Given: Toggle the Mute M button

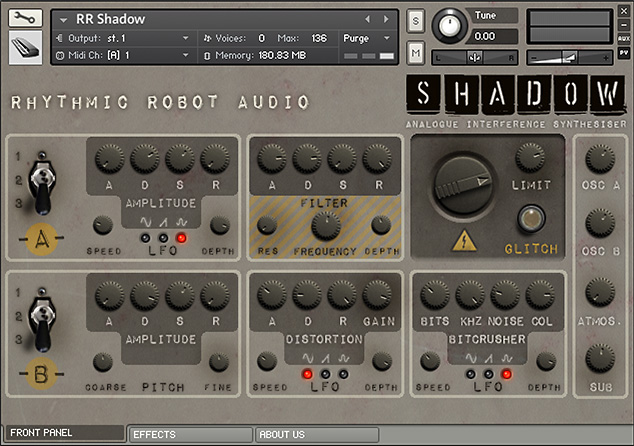Looking at the screenshot, I should (416, 51).
